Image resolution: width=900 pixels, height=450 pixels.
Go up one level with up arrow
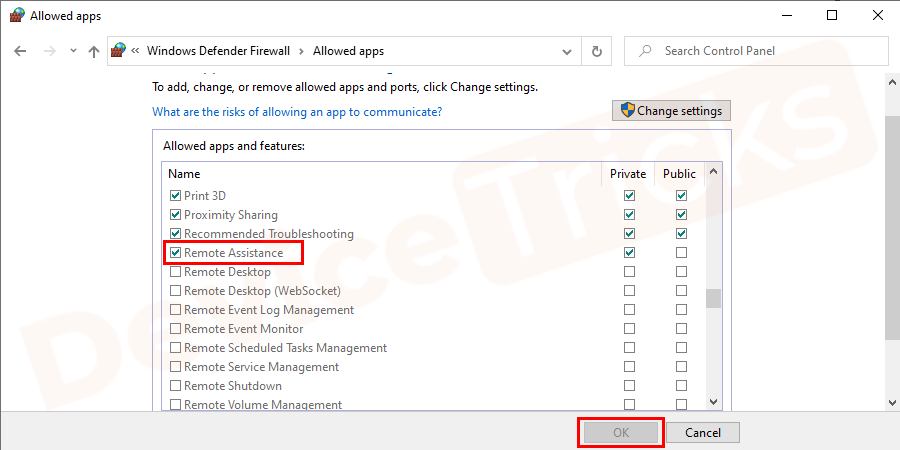click(94, 51)
